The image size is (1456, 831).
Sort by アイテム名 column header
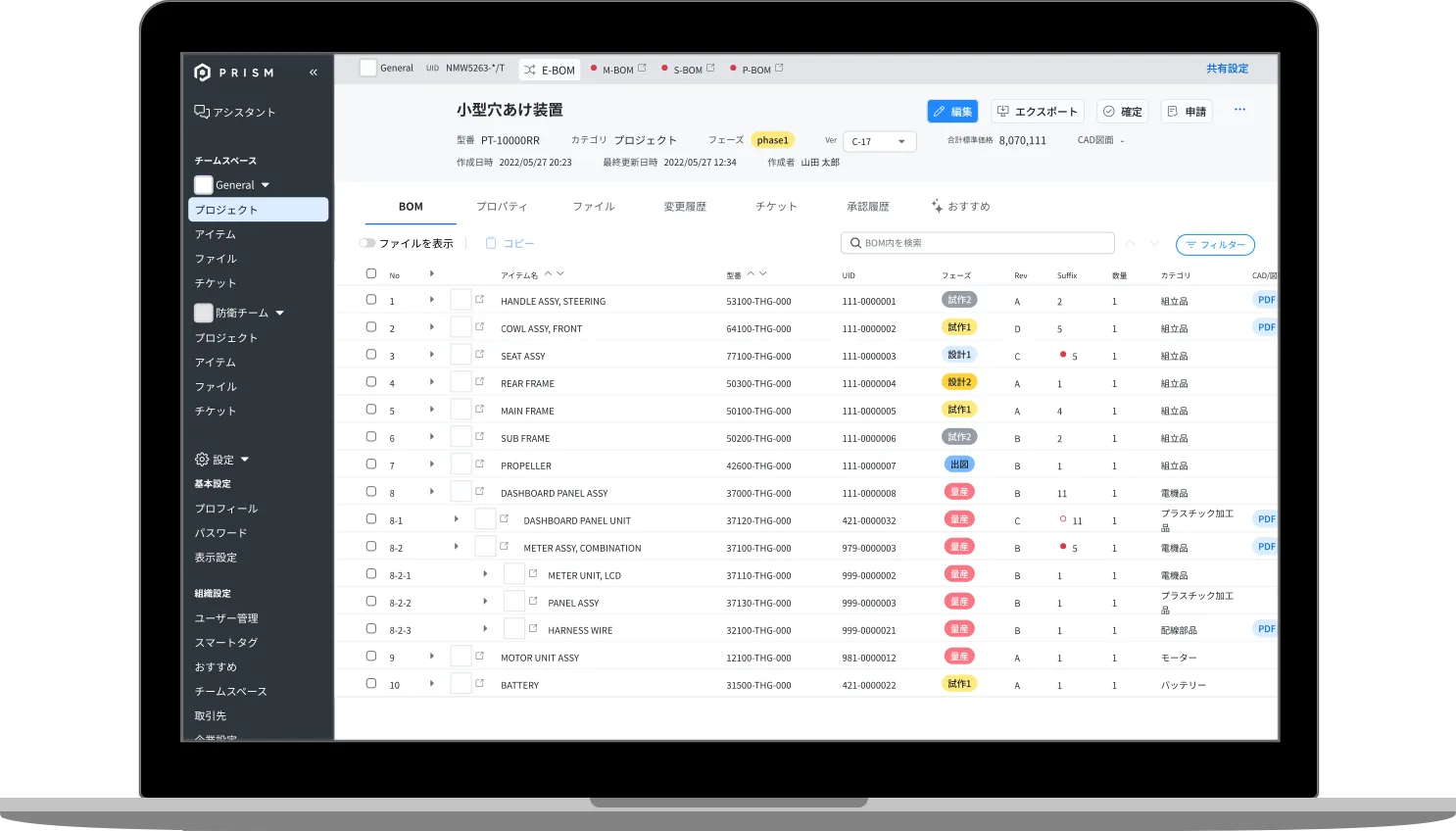point(519,275)
